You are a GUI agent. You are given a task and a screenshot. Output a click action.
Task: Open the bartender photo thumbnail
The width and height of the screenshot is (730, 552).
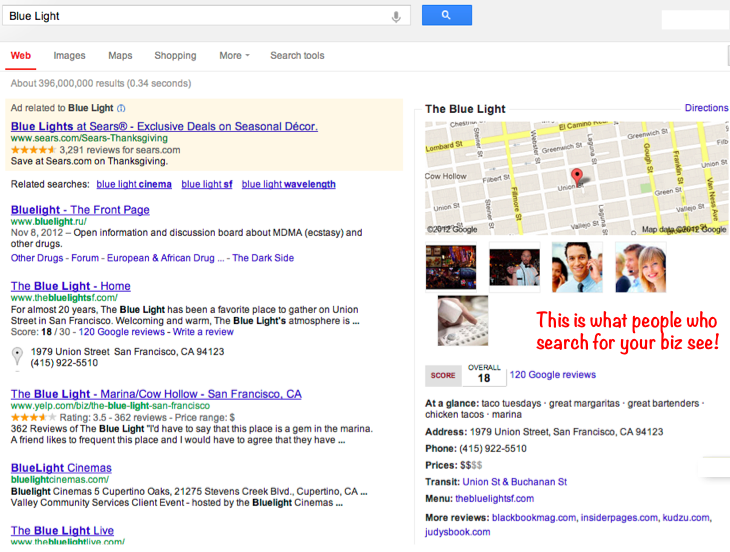(x=514, y=267)
